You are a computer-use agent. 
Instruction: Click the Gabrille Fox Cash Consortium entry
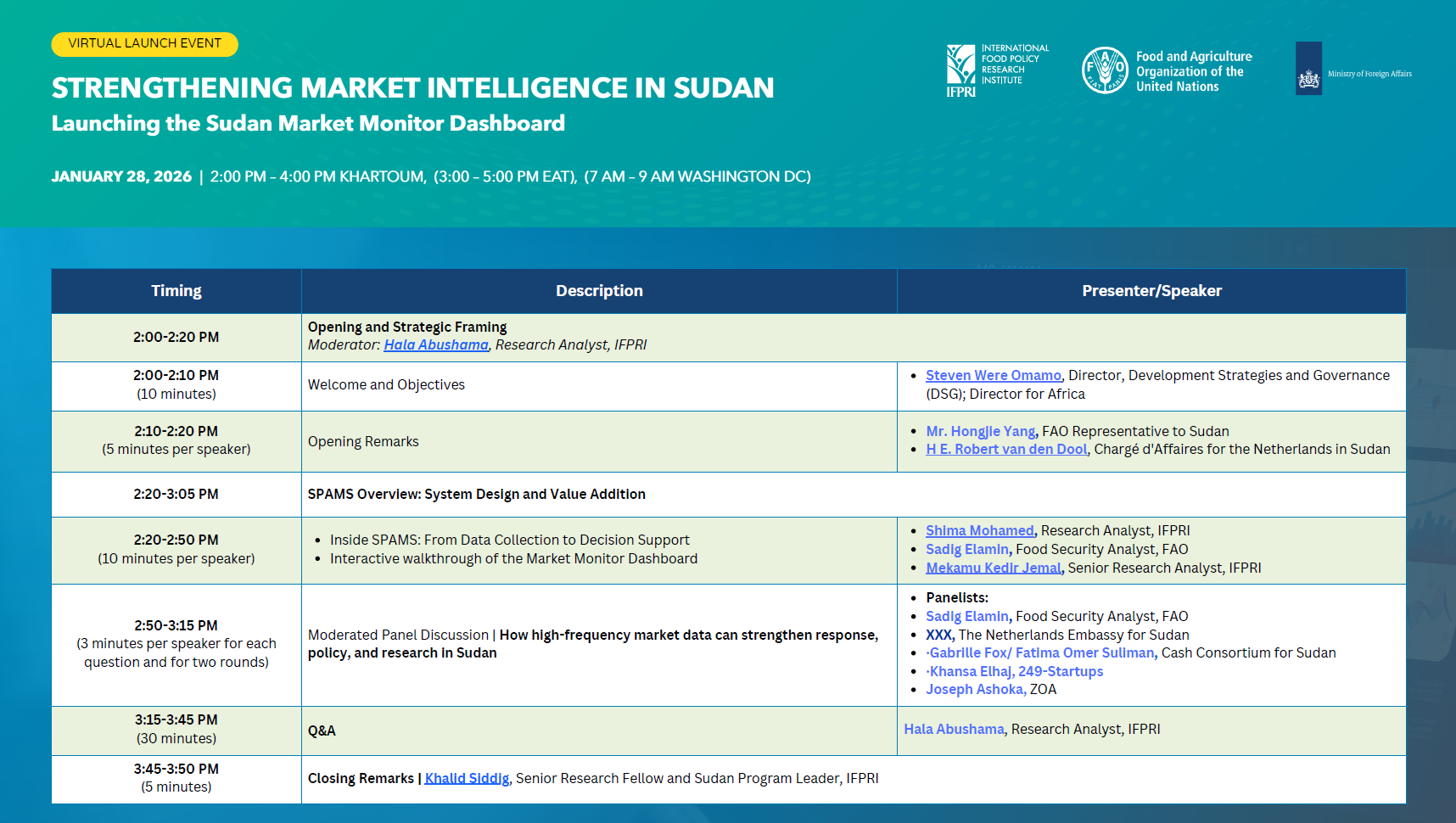pos(1041,652)
